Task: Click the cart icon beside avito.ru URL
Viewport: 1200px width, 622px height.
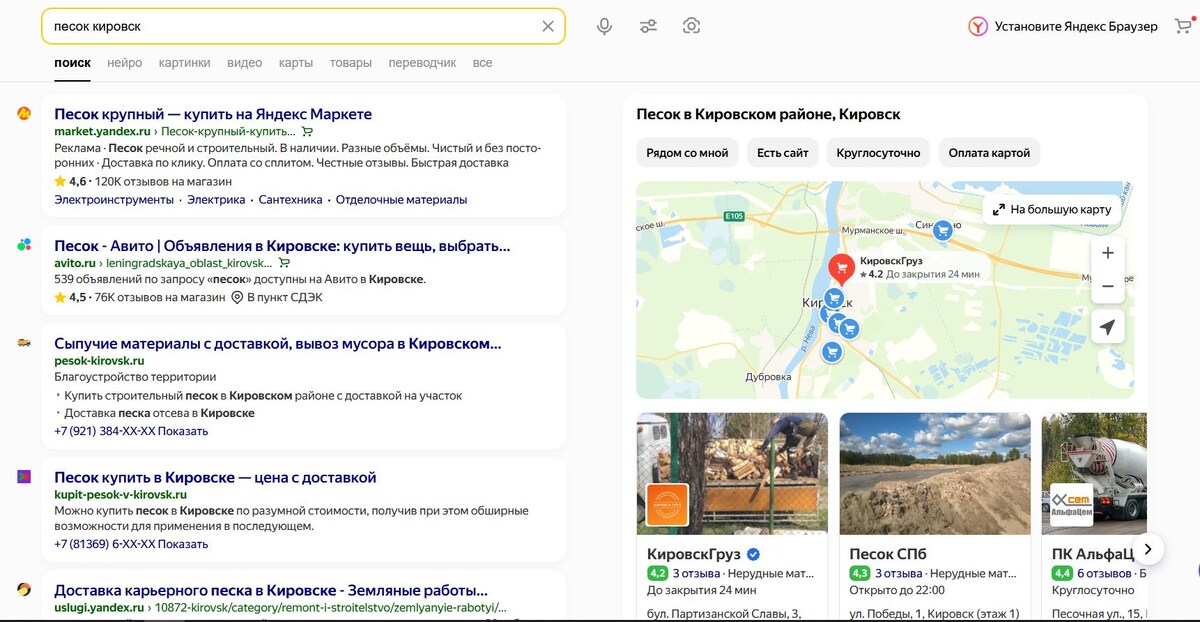Action: click(x=284, y=263)
